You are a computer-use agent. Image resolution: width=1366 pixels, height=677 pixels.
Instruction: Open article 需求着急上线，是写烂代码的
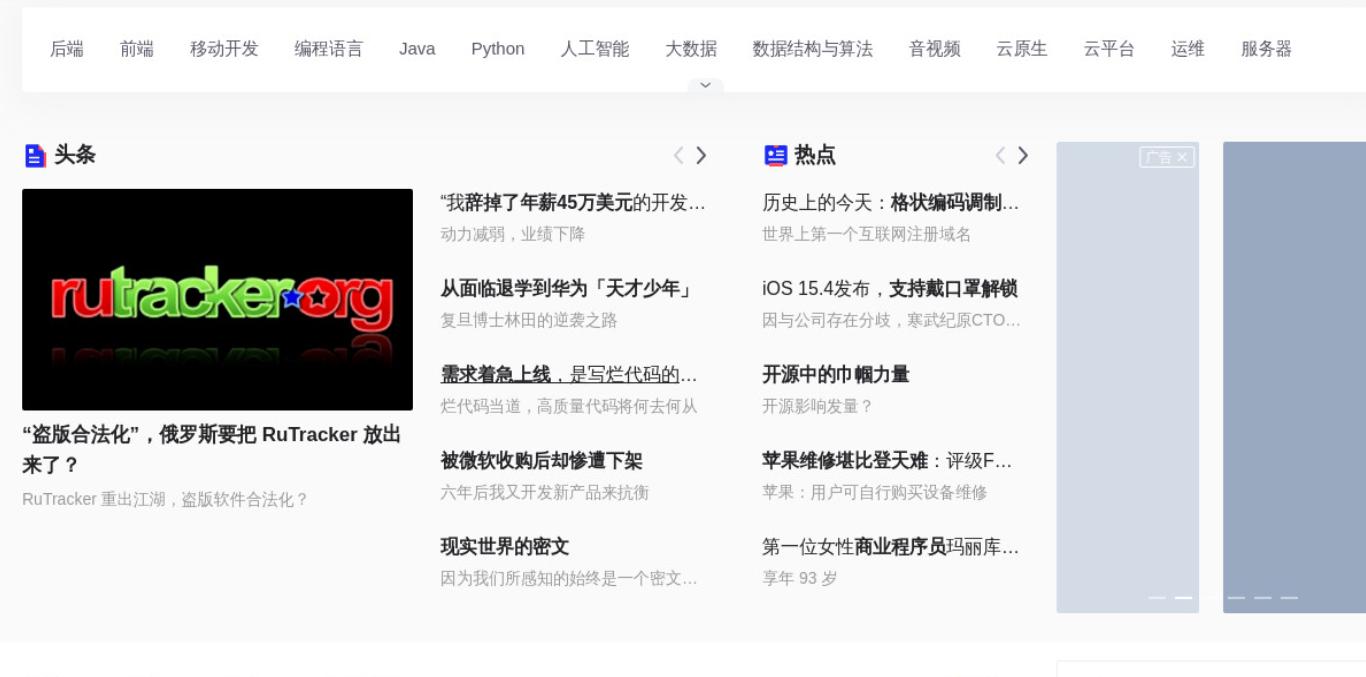(569, 375)
